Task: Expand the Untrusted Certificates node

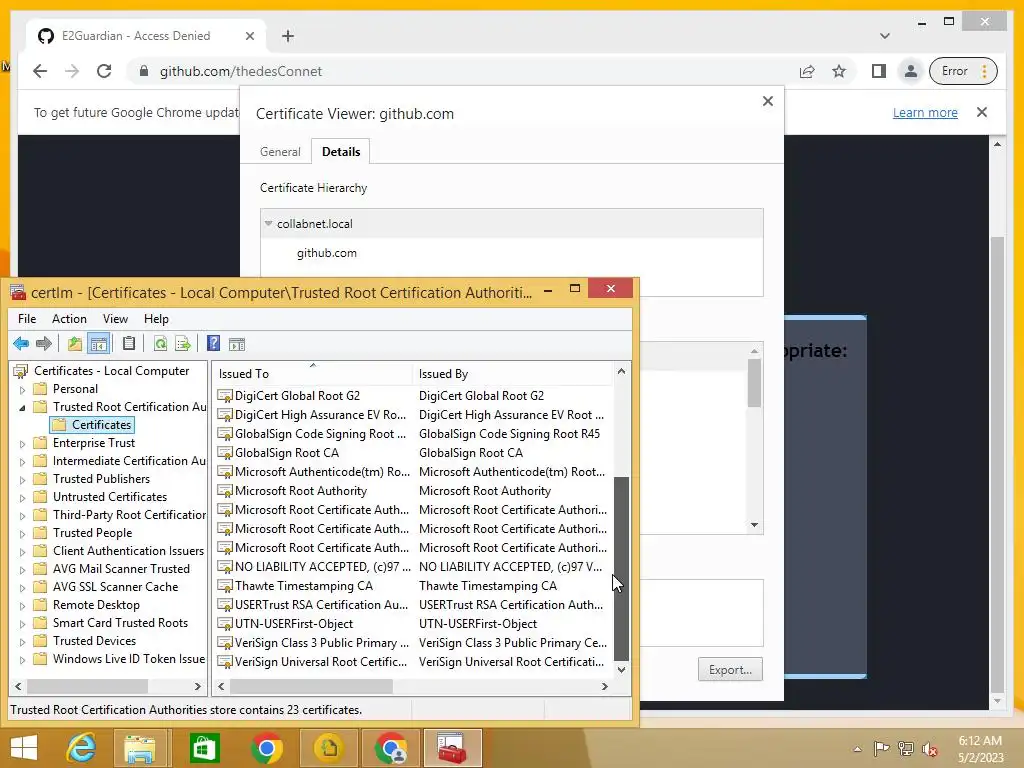Action: (x=22, y=498)
